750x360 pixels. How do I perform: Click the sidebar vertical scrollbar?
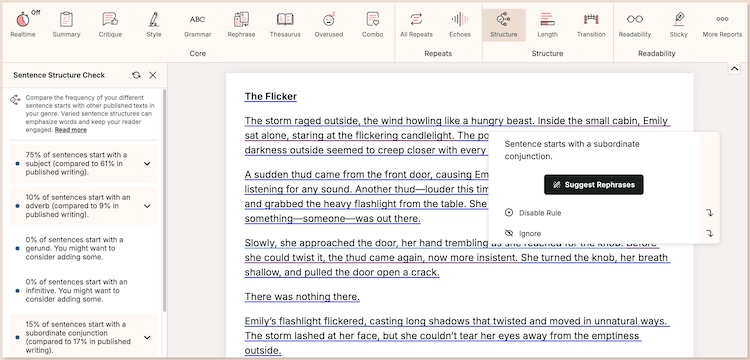(165, 200)
